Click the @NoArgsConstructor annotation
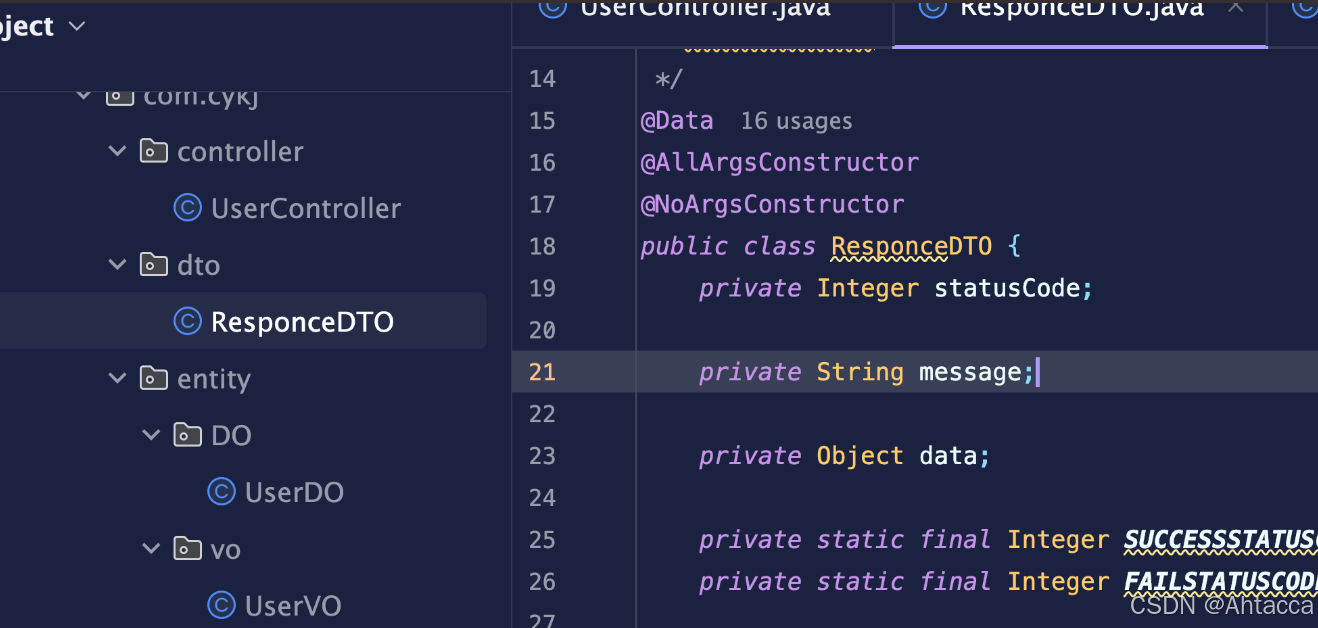Image resolution: width=1318 pixels, height=628 pixels. (x=772, y=204)
